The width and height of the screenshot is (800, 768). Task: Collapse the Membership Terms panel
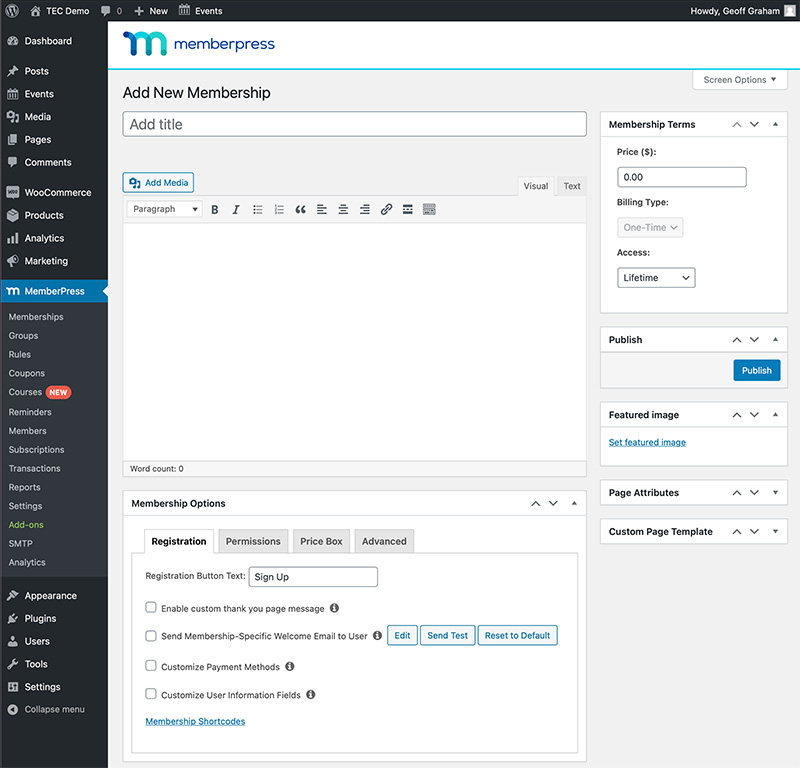coord(776,125)
